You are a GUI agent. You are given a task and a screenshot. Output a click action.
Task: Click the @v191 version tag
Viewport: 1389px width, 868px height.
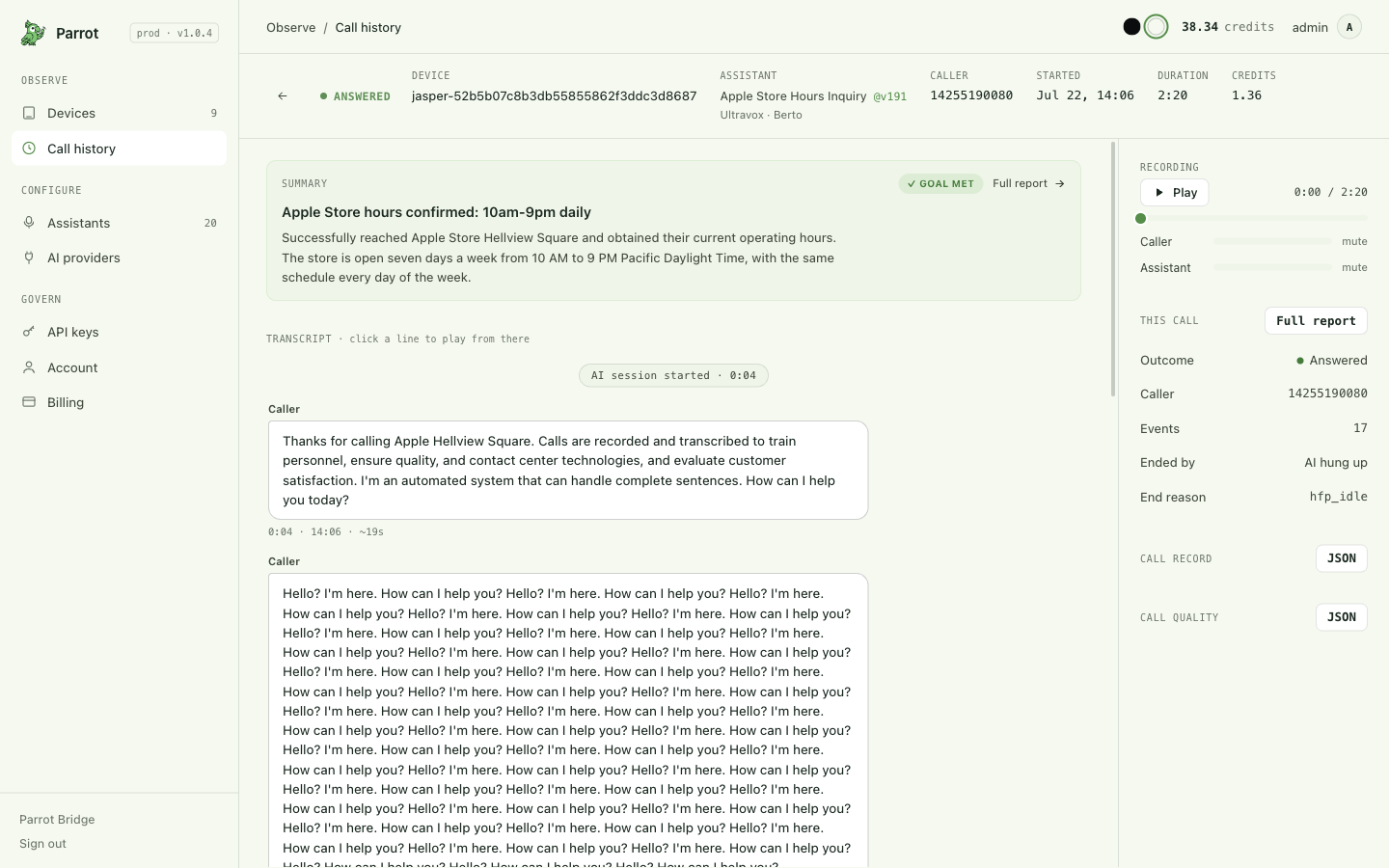pos(890,96)
